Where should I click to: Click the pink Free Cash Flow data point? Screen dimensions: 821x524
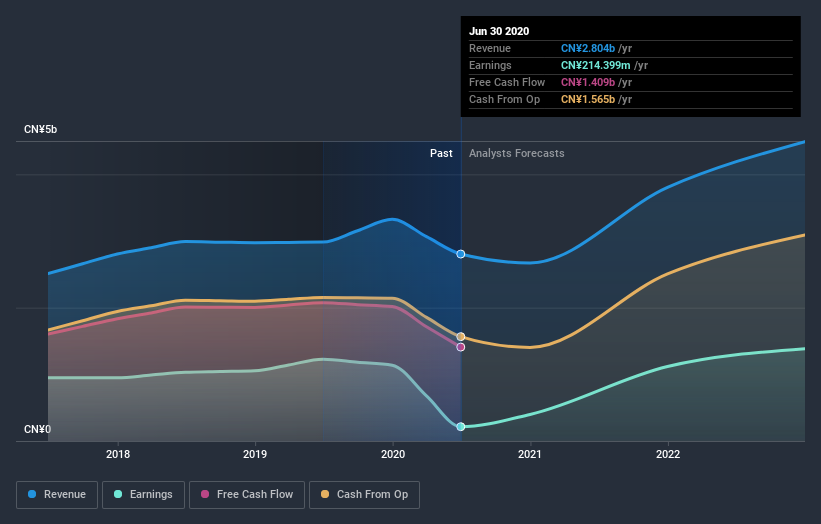tap(461, 347)
